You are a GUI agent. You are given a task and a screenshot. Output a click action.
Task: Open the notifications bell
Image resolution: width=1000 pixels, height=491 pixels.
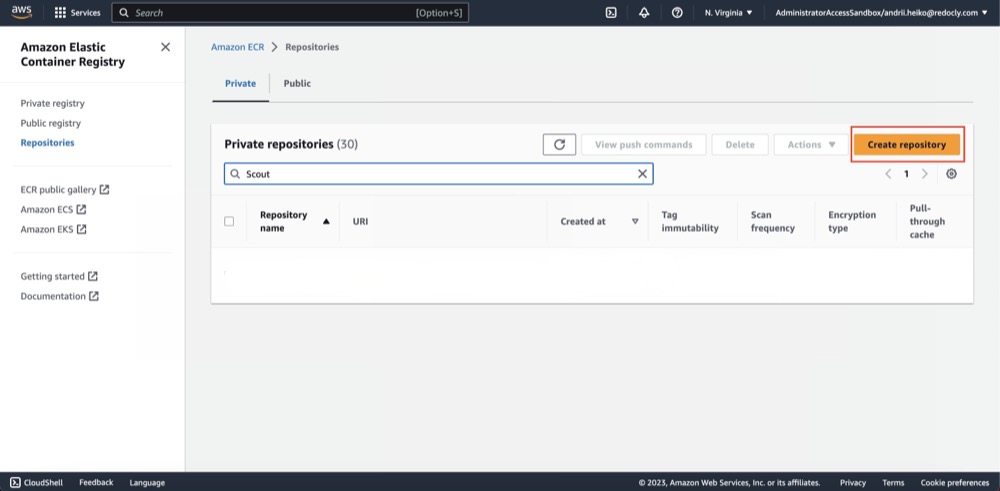click(644, 13)
